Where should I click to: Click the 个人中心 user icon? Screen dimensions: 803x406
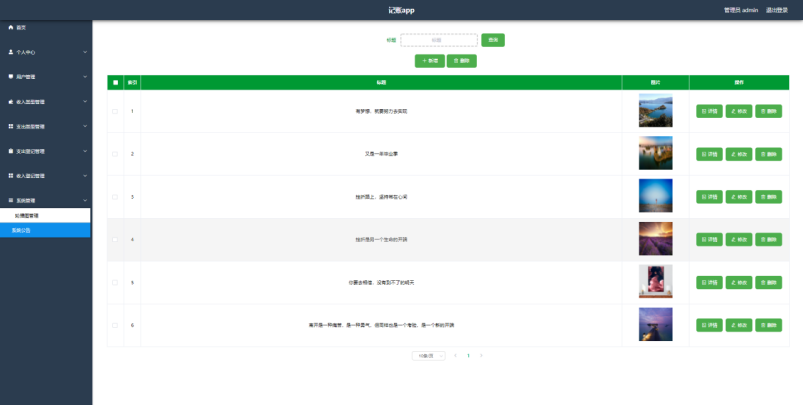tap(10, 51)
